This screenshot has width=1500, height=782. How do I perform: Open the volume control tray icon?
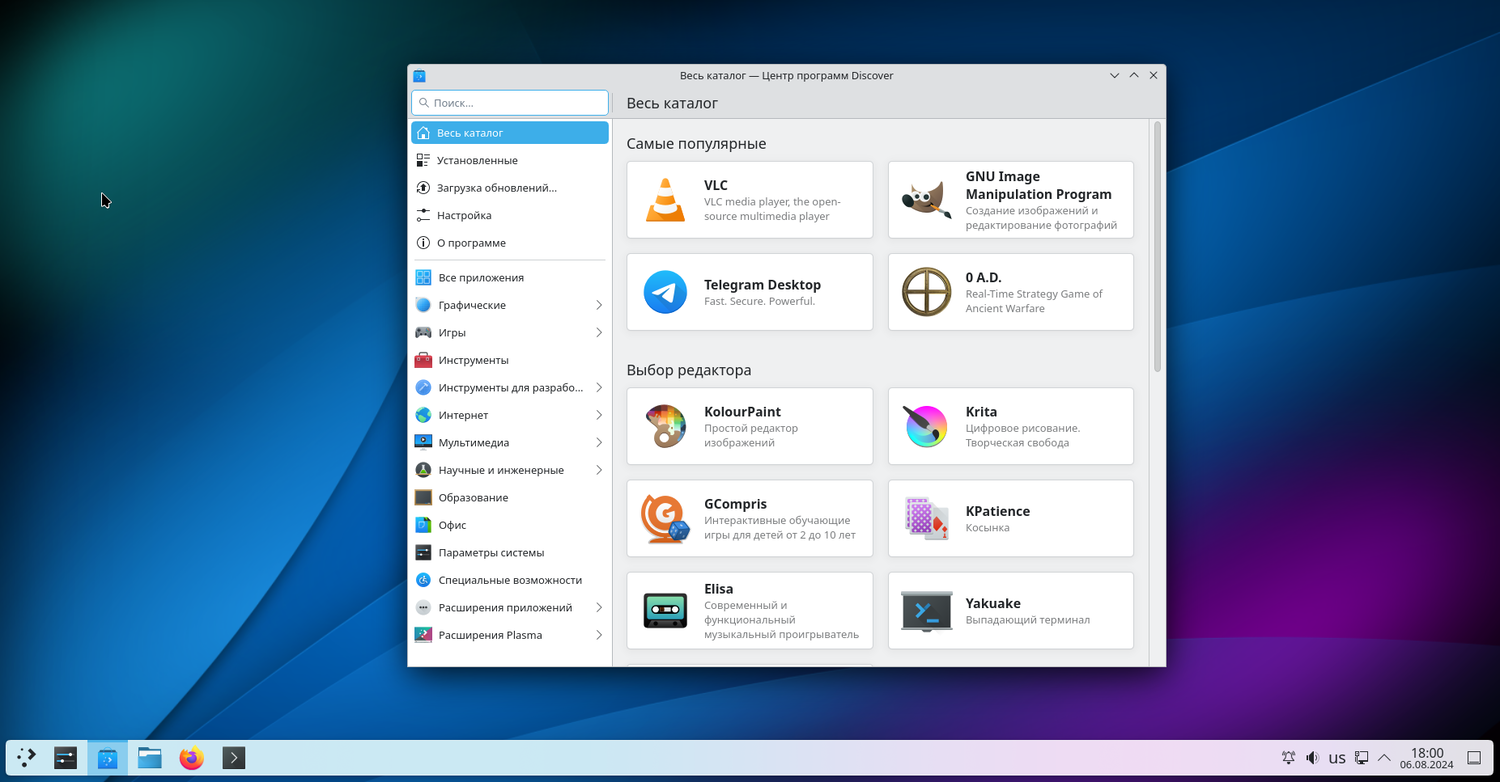pos(1312,758)
